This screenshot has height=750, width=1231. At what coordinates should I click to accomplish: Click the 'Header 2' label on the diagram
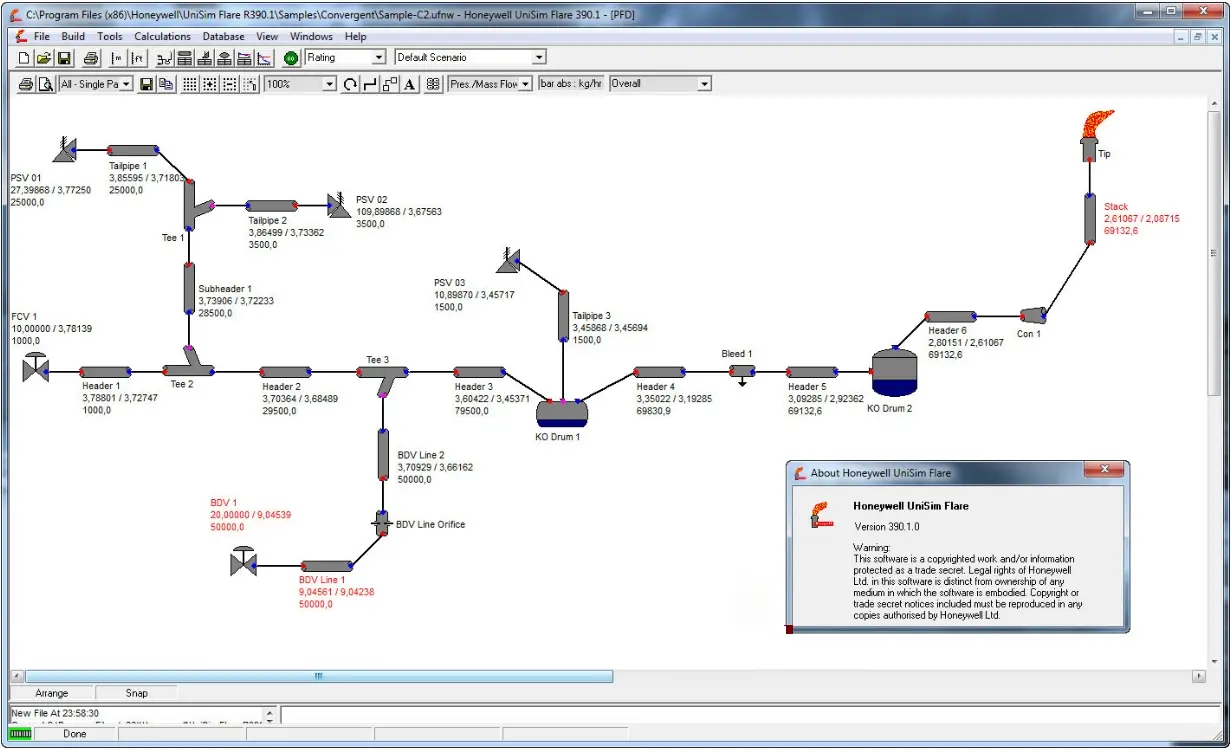click(x=281, y=387)
